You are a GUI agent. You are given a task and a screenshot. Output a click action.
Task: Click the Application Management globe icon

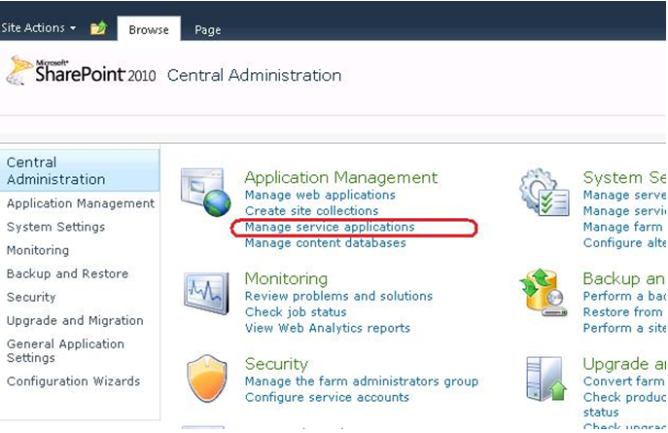(206, 192)
